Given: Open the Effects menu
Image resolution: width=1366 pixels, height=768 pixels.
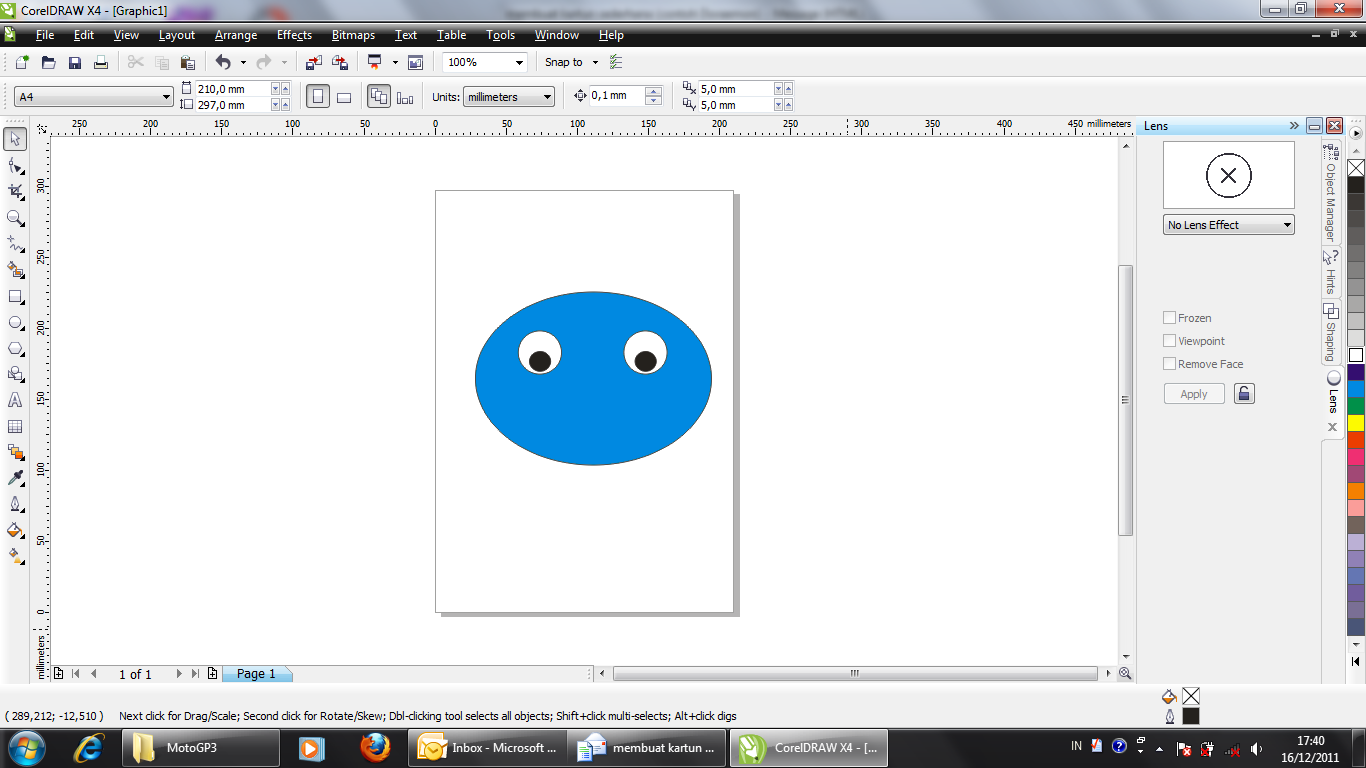Looking at the screenshot, I should (x=294, y=35).
